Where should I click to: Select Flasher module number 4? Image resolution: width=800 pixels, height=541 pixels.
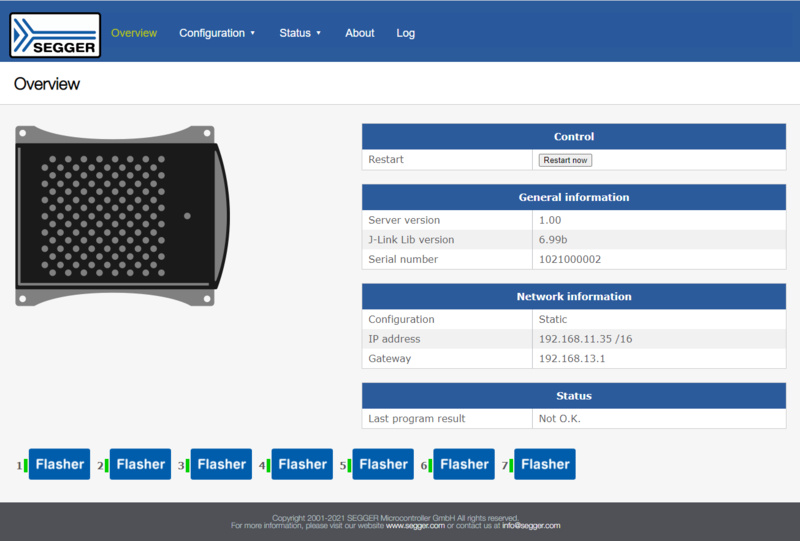(x=302, y=464)
